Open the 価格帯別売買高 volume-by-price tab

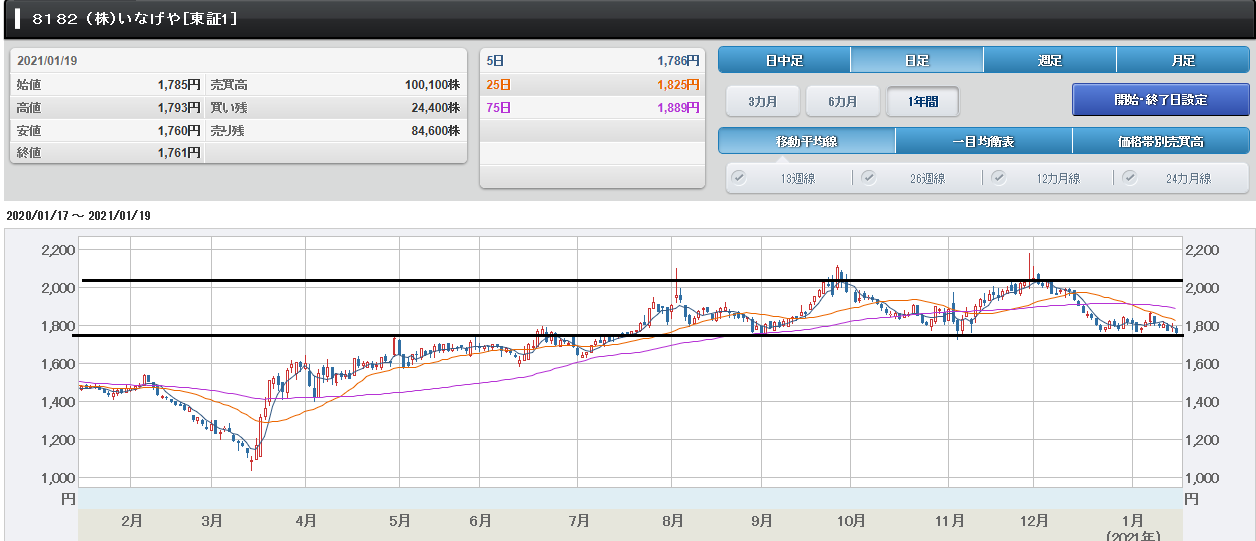(1160, 141)
